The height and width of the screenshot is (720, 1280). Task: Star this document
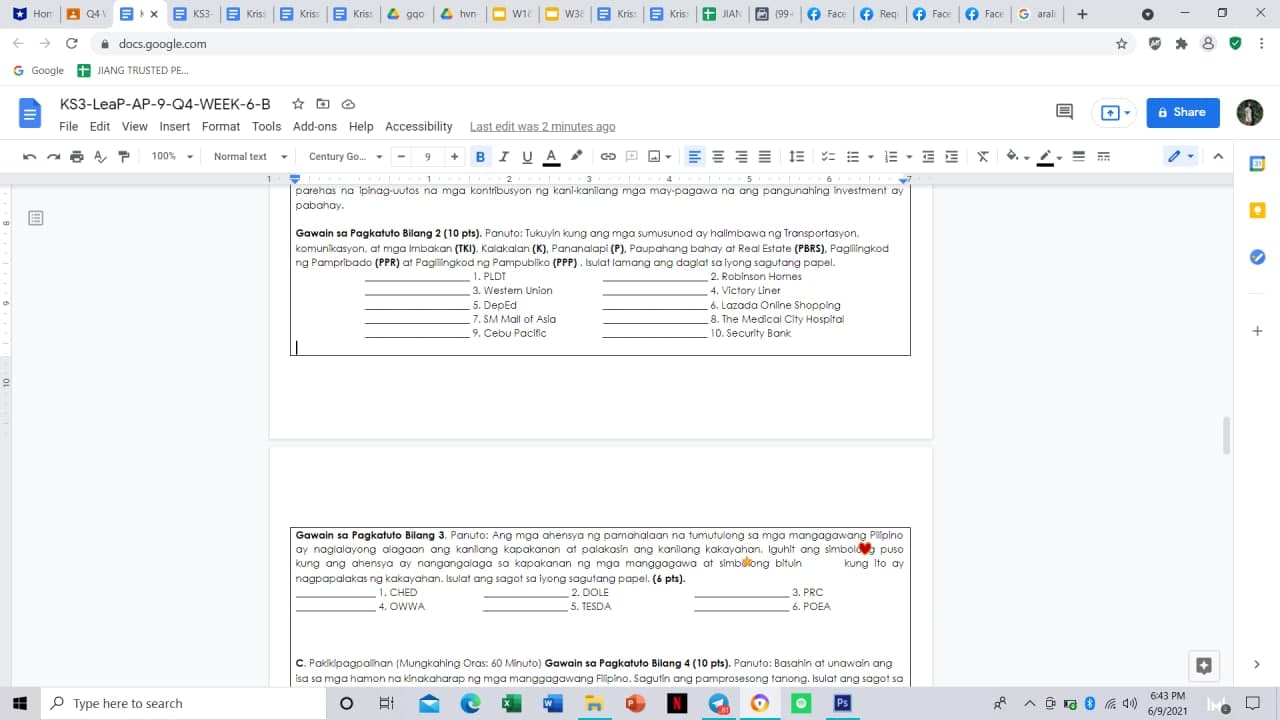pyautogui.click(x=298, y=104)
